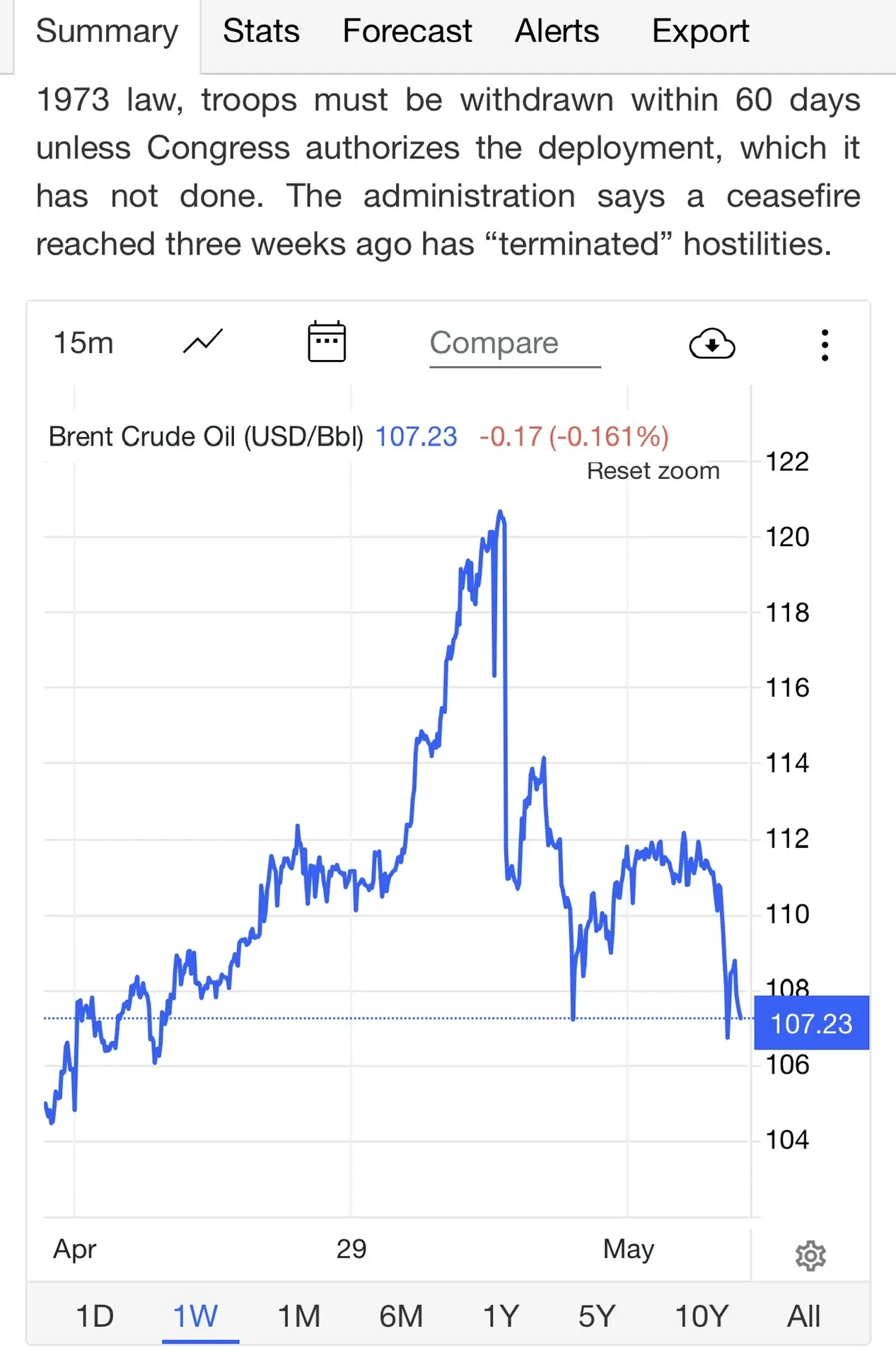Open the Alerts tab
Screen dimensions: 896x1358
pos(557,31)
